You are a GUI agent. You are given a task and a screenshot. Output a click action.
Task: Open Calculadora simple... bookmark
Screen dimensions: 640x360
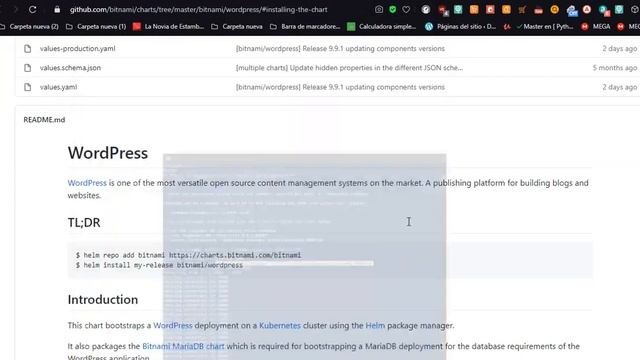pyautogui.click(x=382, y=27)
